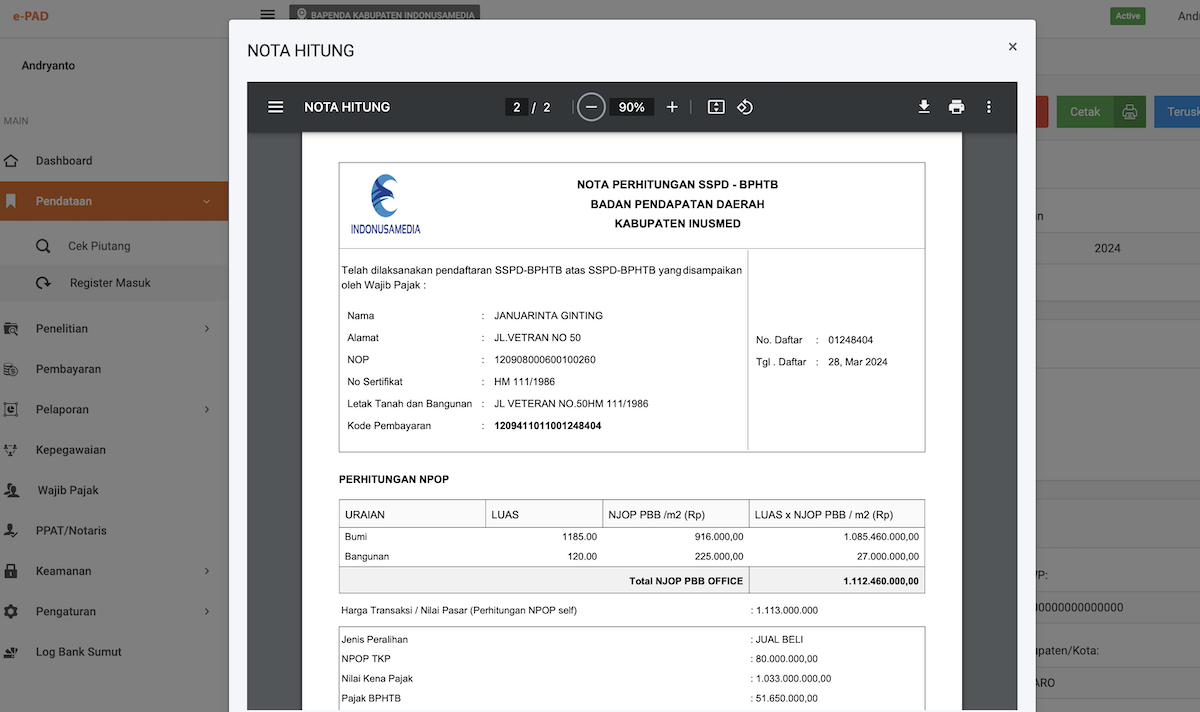This screenshot has height=712, width=1200.
Task: Click the 90% zoom level field
Action: point(631,107)
